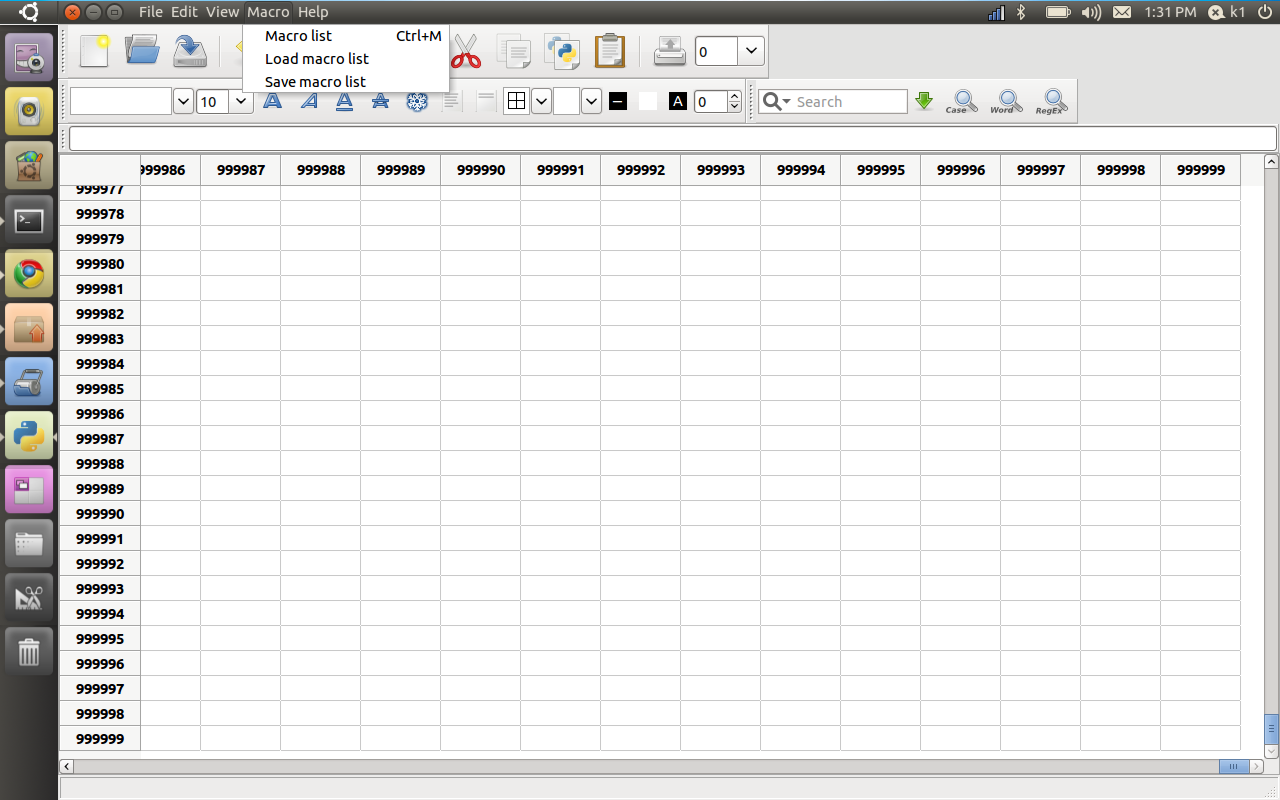Open the table selector dropdown showing 0
The height and width of the screenshot is (800, 1280).
click(x=751, y=51)
